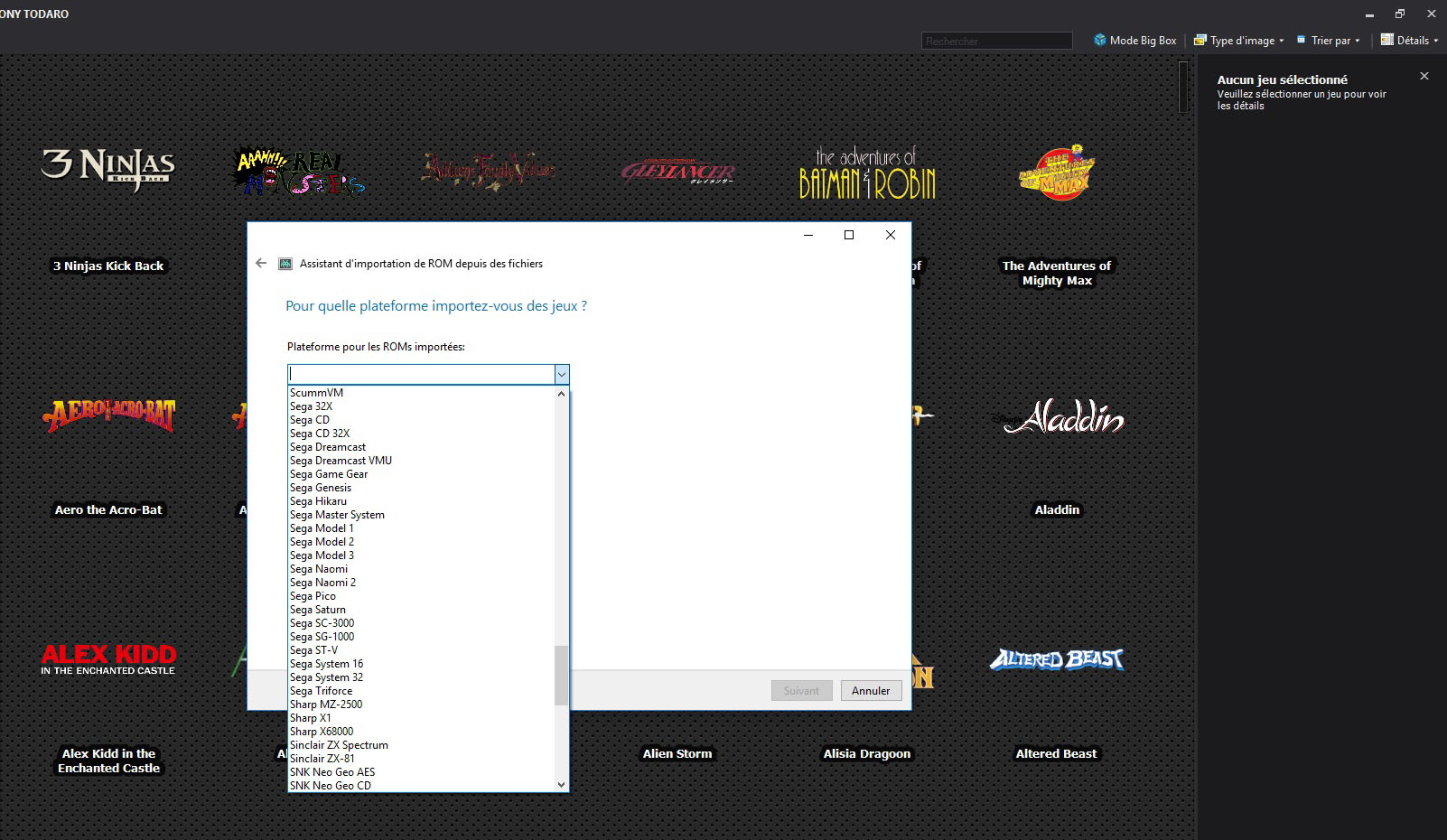Select Sharp X1 platform
The height and width of the screenshot is (840, 1447).
point(421,718)
